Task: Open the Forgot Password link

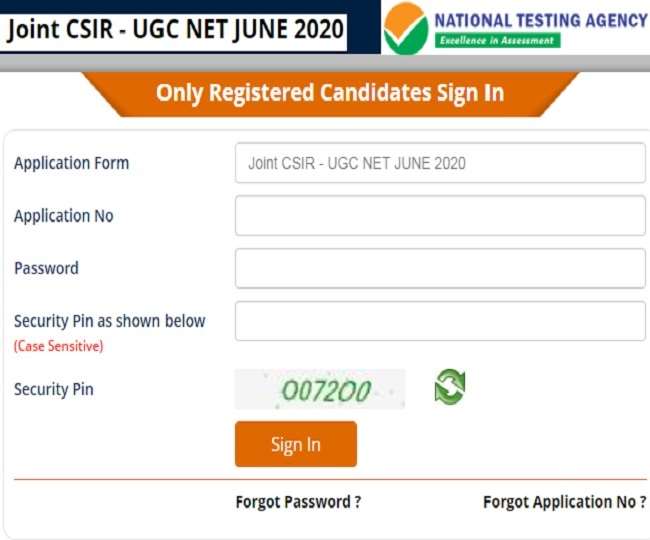Action: [298, 502]
